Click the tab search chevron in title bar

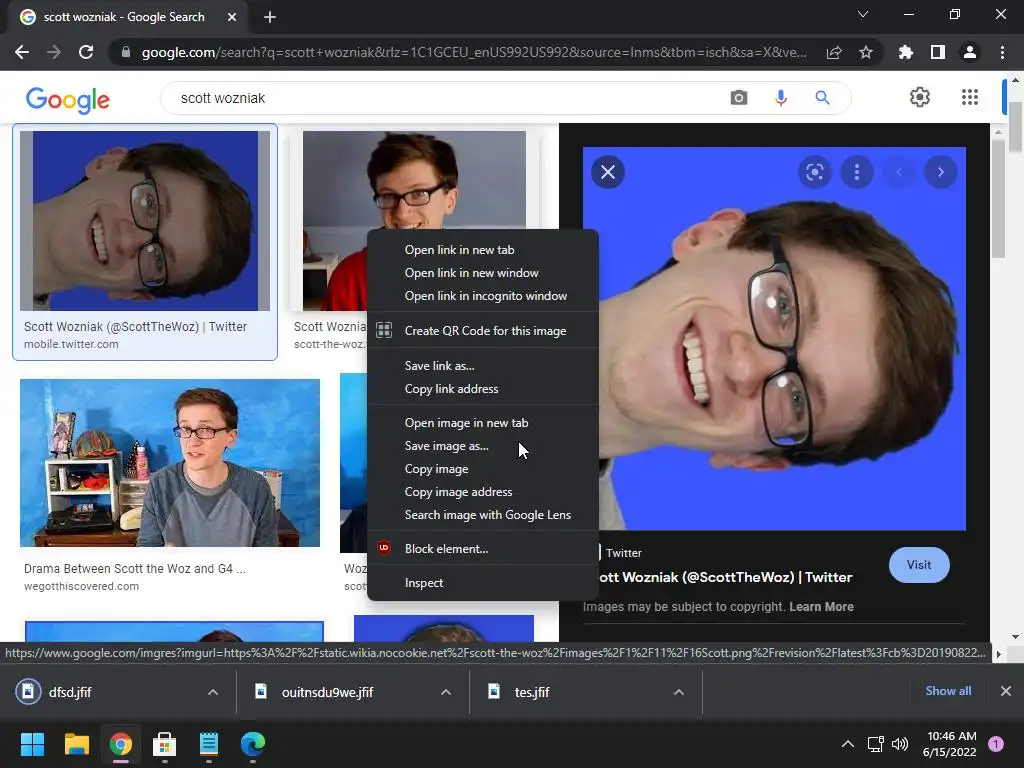[x=863, y=14]
